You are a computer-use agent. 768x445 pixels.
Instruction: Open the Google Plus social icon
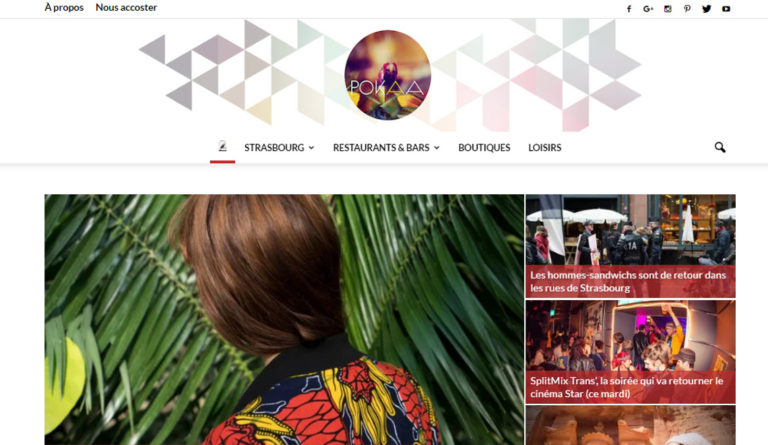point(648,9)
